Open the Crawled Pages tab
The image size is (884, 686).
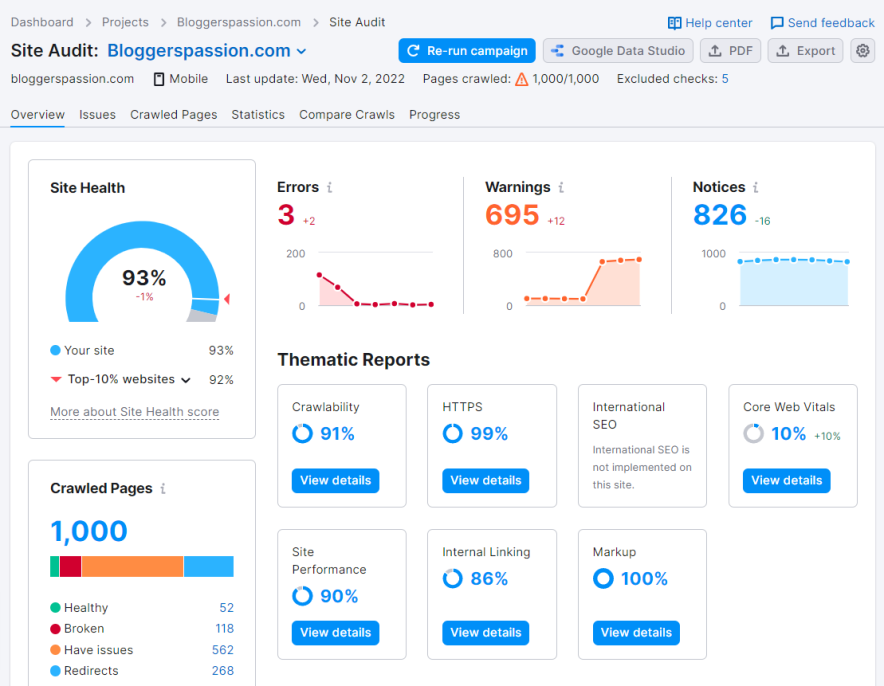click(174, 114)
